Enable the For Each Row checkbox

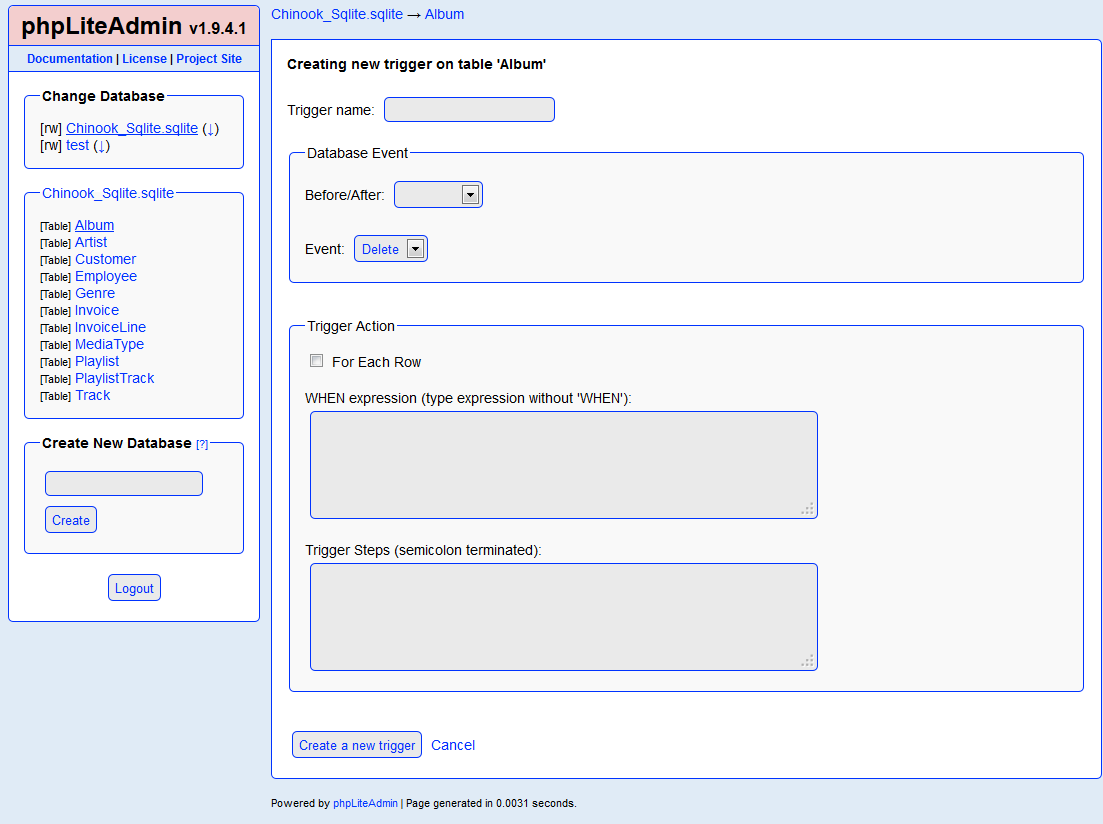coord(317,361)
